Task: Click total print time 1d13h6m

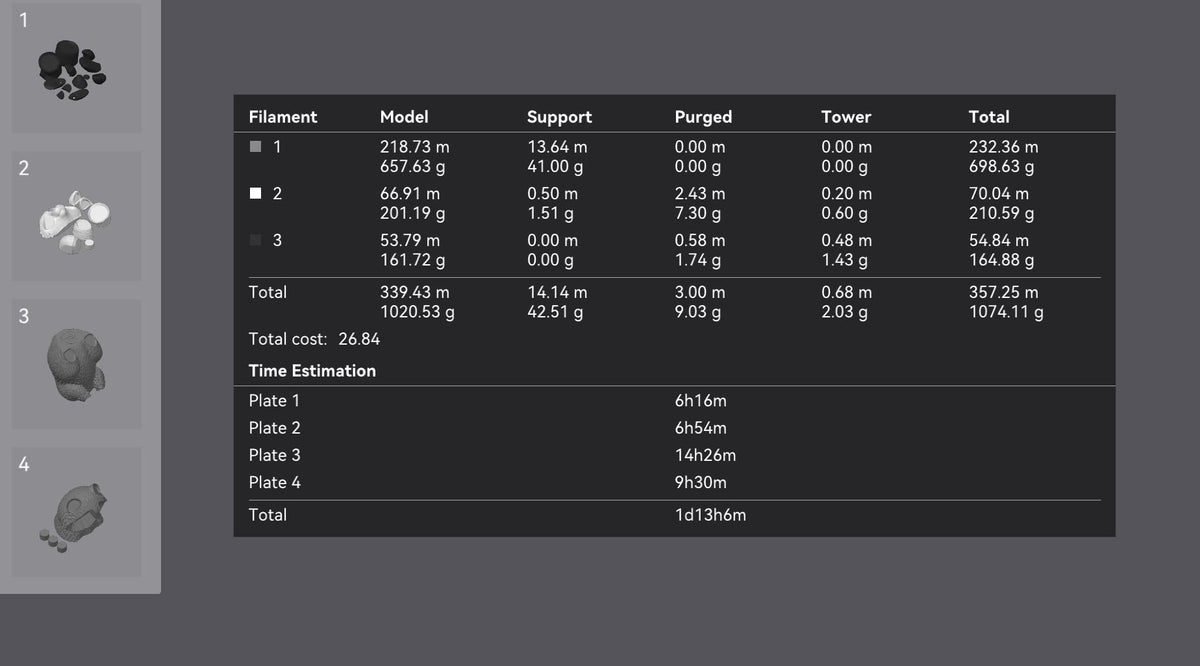Action: 710,516
